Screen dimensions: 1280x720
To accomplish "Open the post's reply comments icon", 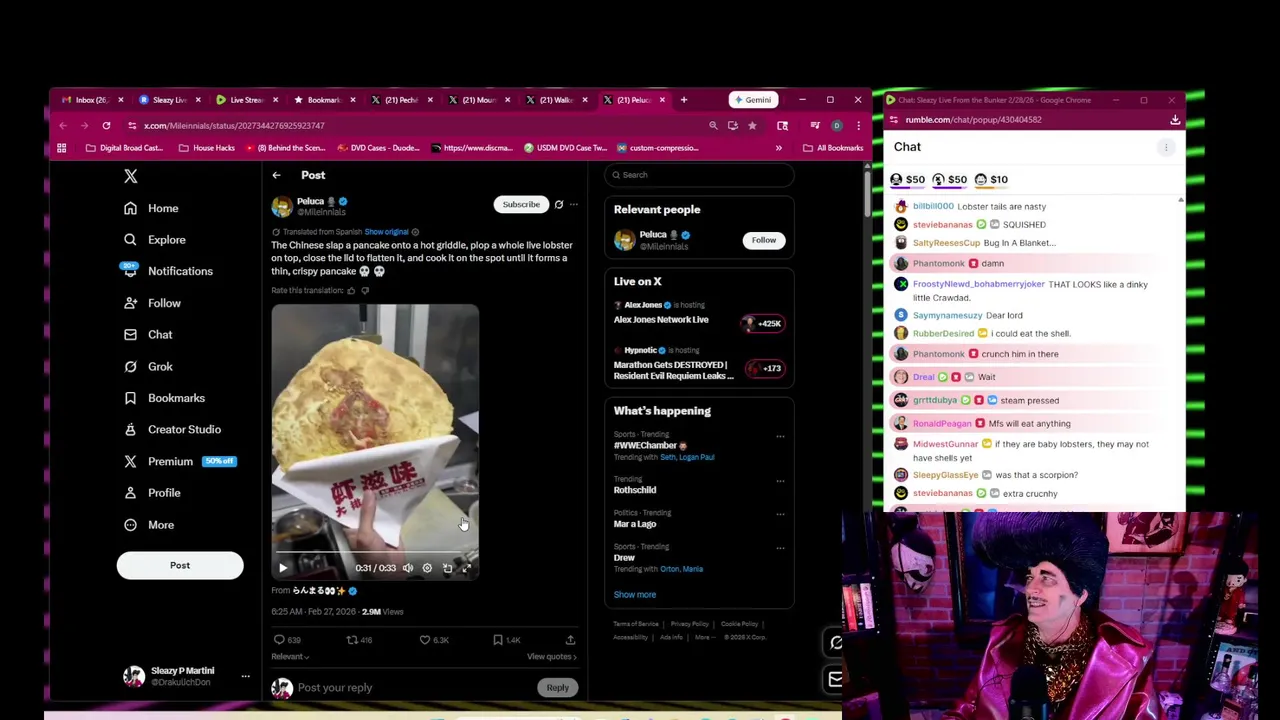I will click(287, 640).
